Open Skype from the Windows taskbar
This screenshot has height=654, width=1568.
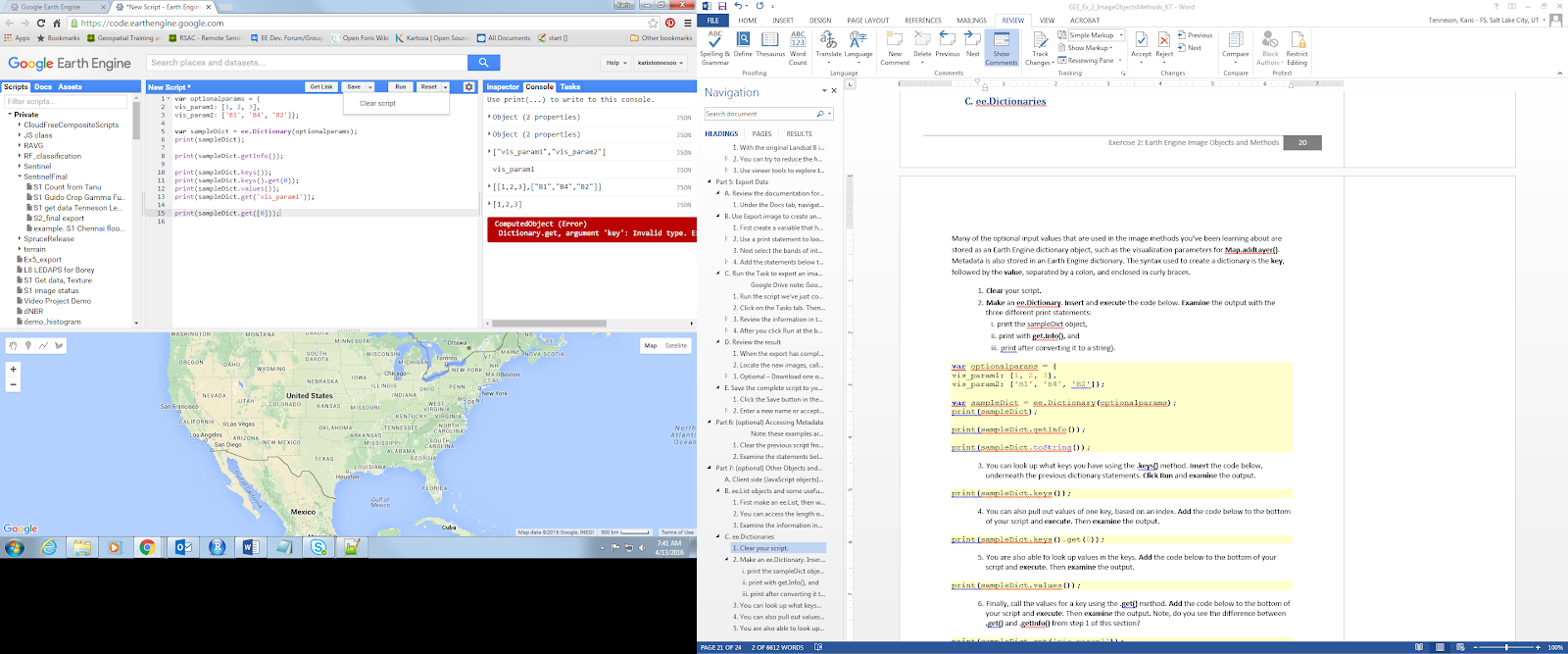(x=318, y=547)
